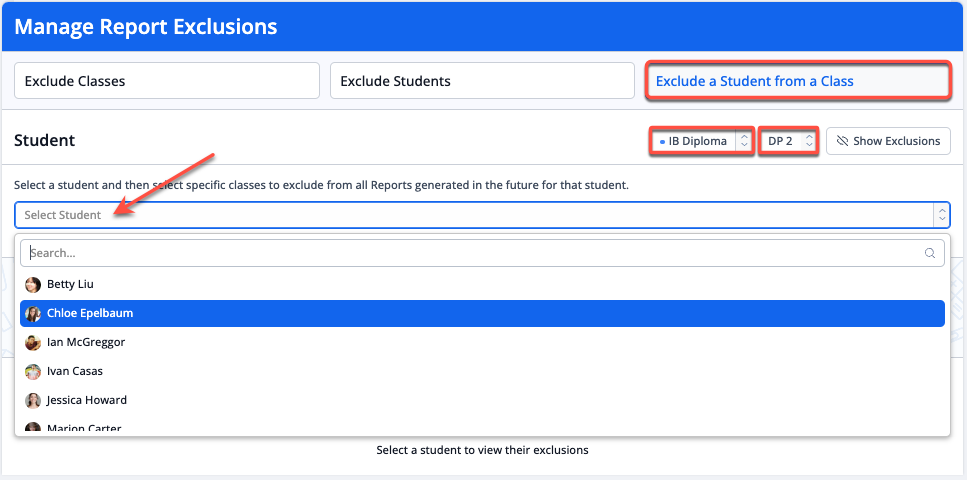The height and width of the screenshot is (480, 967).
Task: Click the crossed-eye icon in Show Exclusions
Action: pos(841,141)
